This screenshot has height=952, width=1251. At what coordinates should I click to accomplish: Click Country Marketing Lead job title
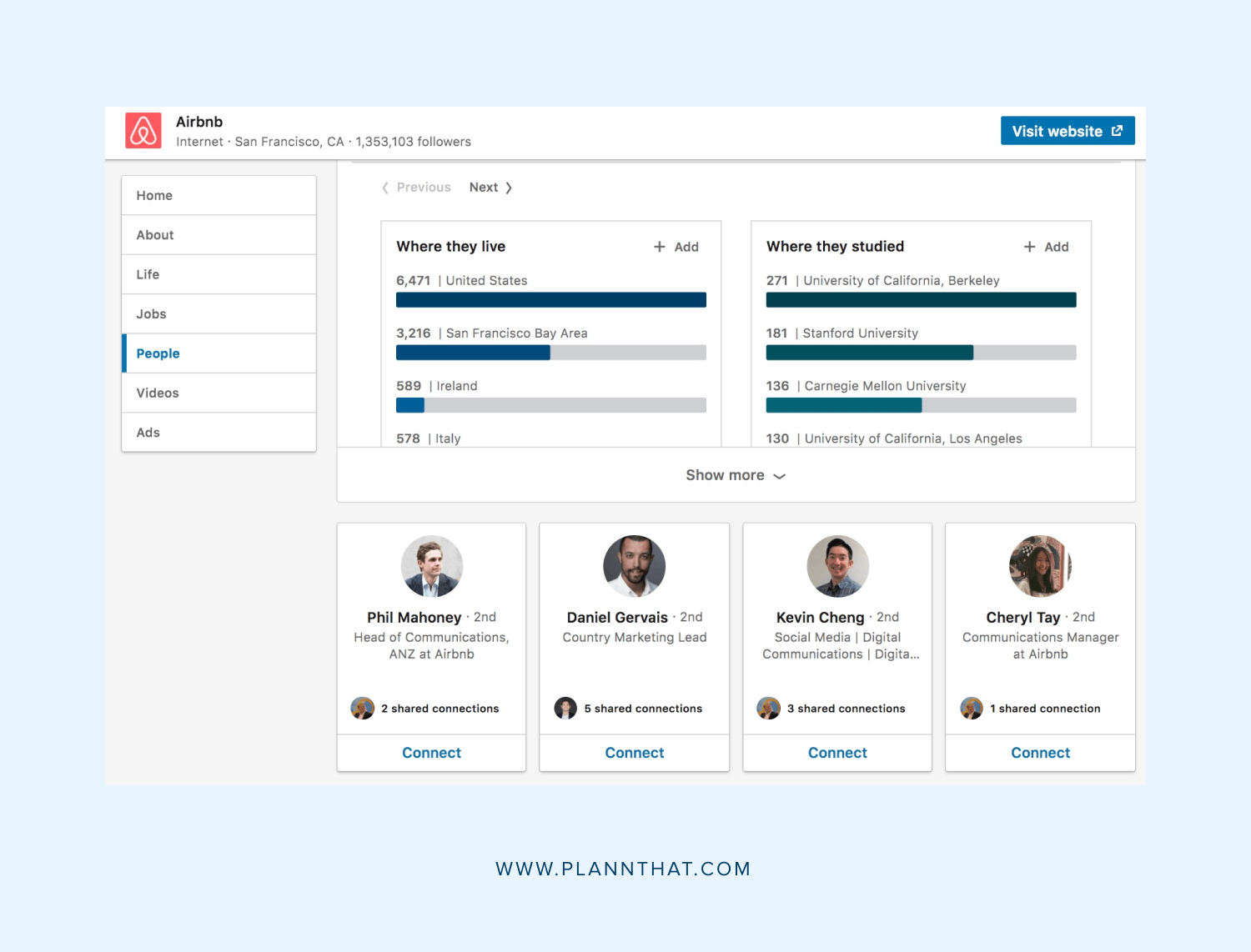pos(635,638)
